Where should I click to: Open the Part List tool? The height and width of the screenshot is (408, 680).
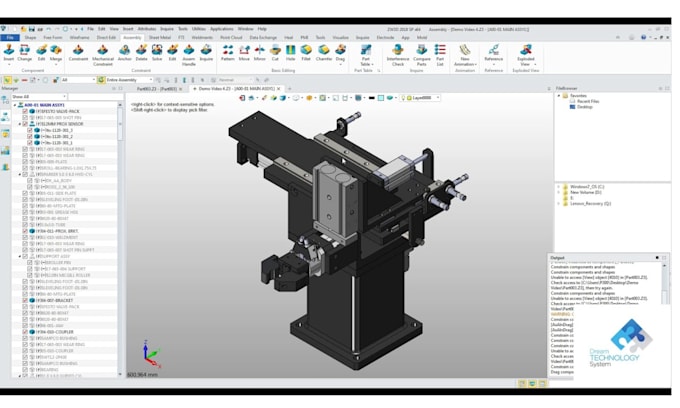point(440,55)
